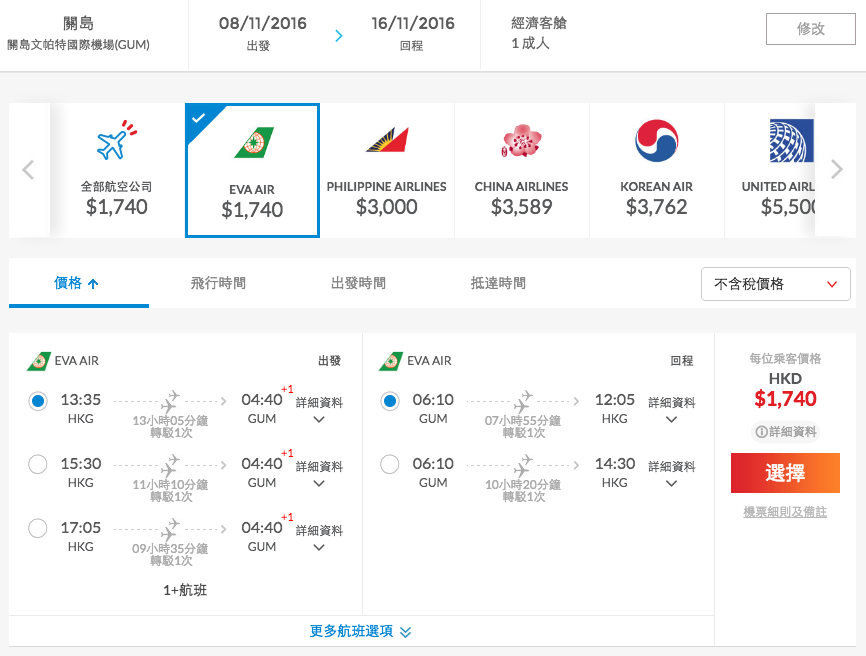Click the 全部航空公司 $1,740 card
This screenshot has width=866, height=656.
(x=117, y=171)
